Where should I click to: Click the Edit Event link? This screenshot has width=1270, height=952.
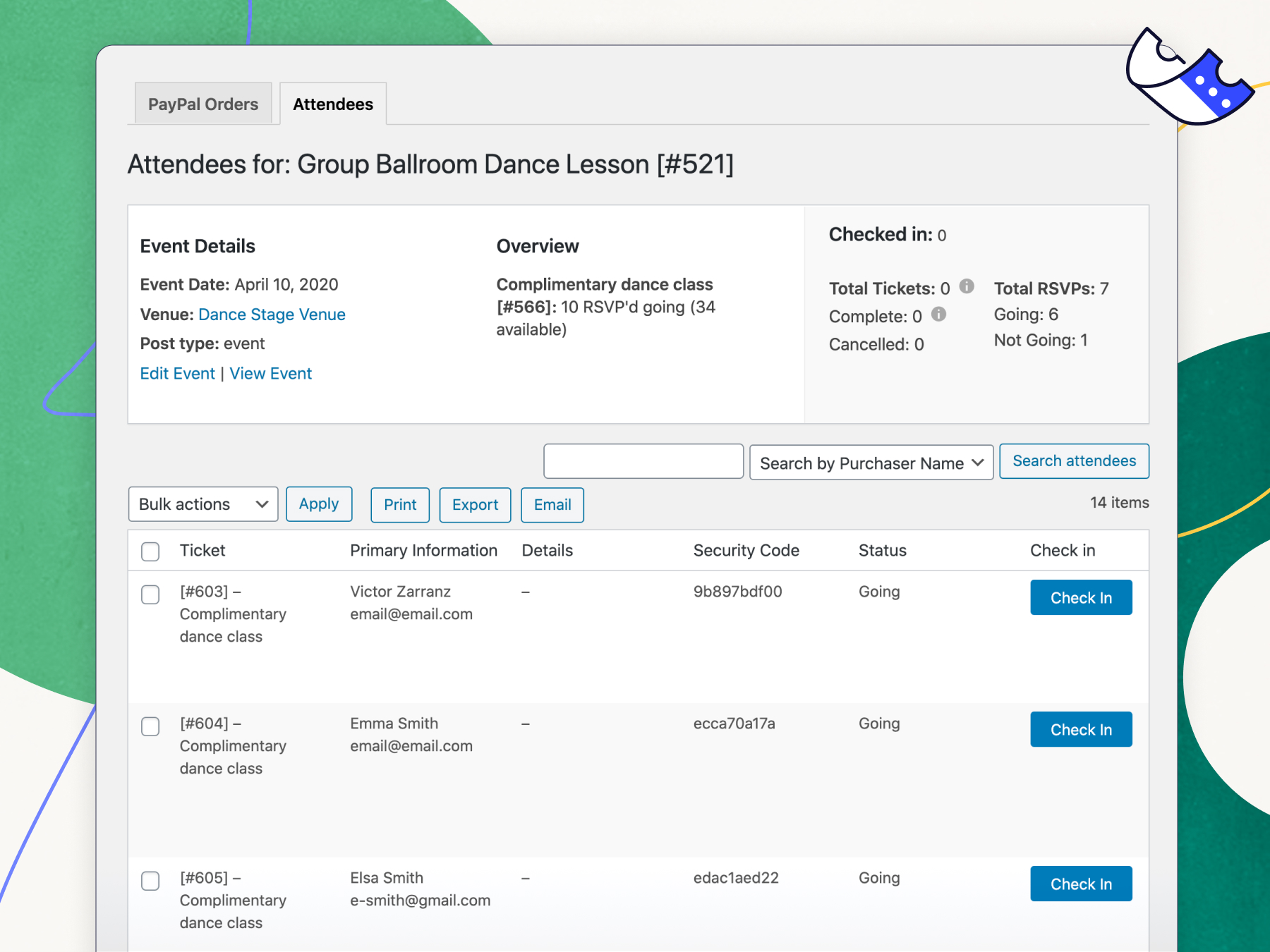coord(177,374)
